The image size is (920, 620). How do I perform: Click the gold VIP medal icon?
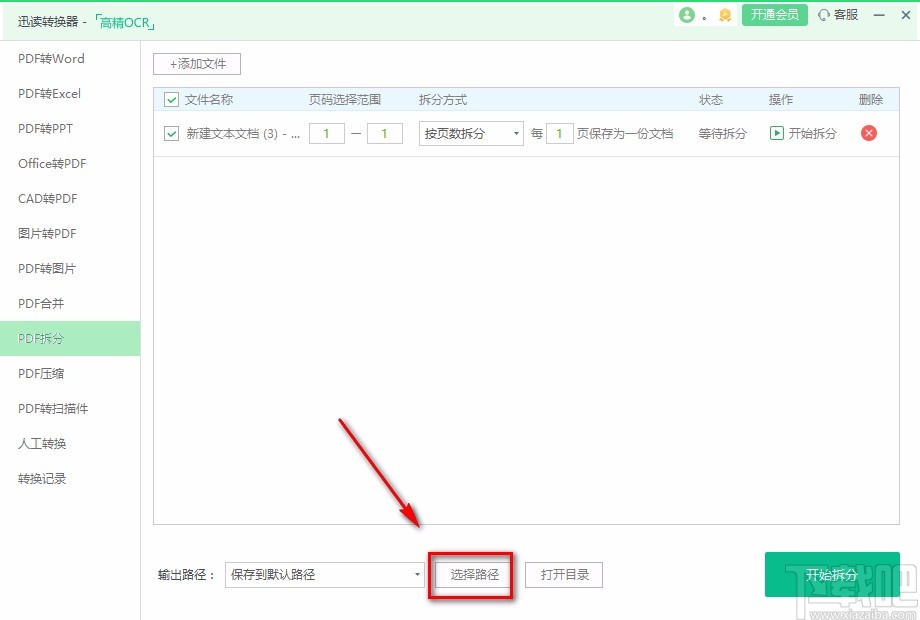pyautogui.click(x=724, y=15)
